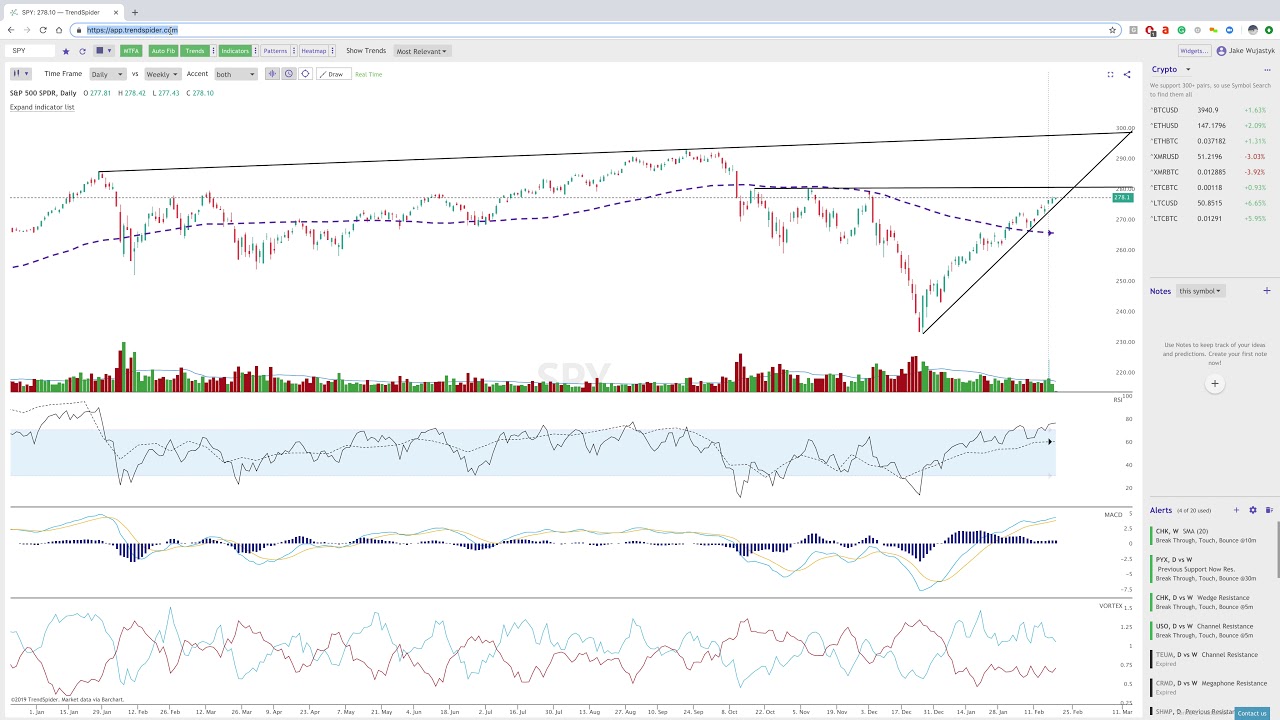The height and width of the screenshot is (720, 1280).
Task: Open watchlist more options ellipsis
Action: 1269,70
